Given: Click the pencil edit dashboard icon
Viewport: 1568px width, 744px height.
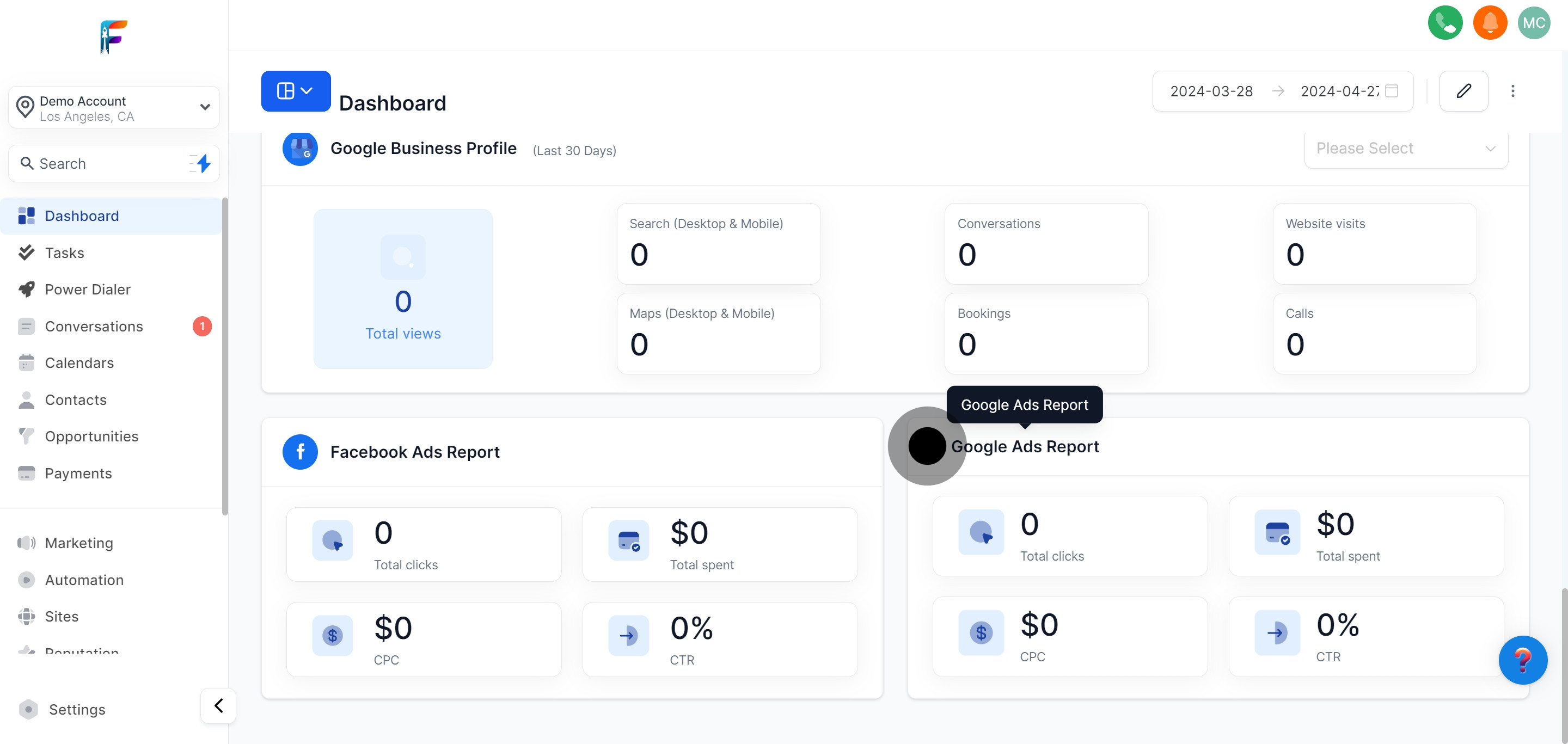Looking at the screenshot, I should (1463, 91).
